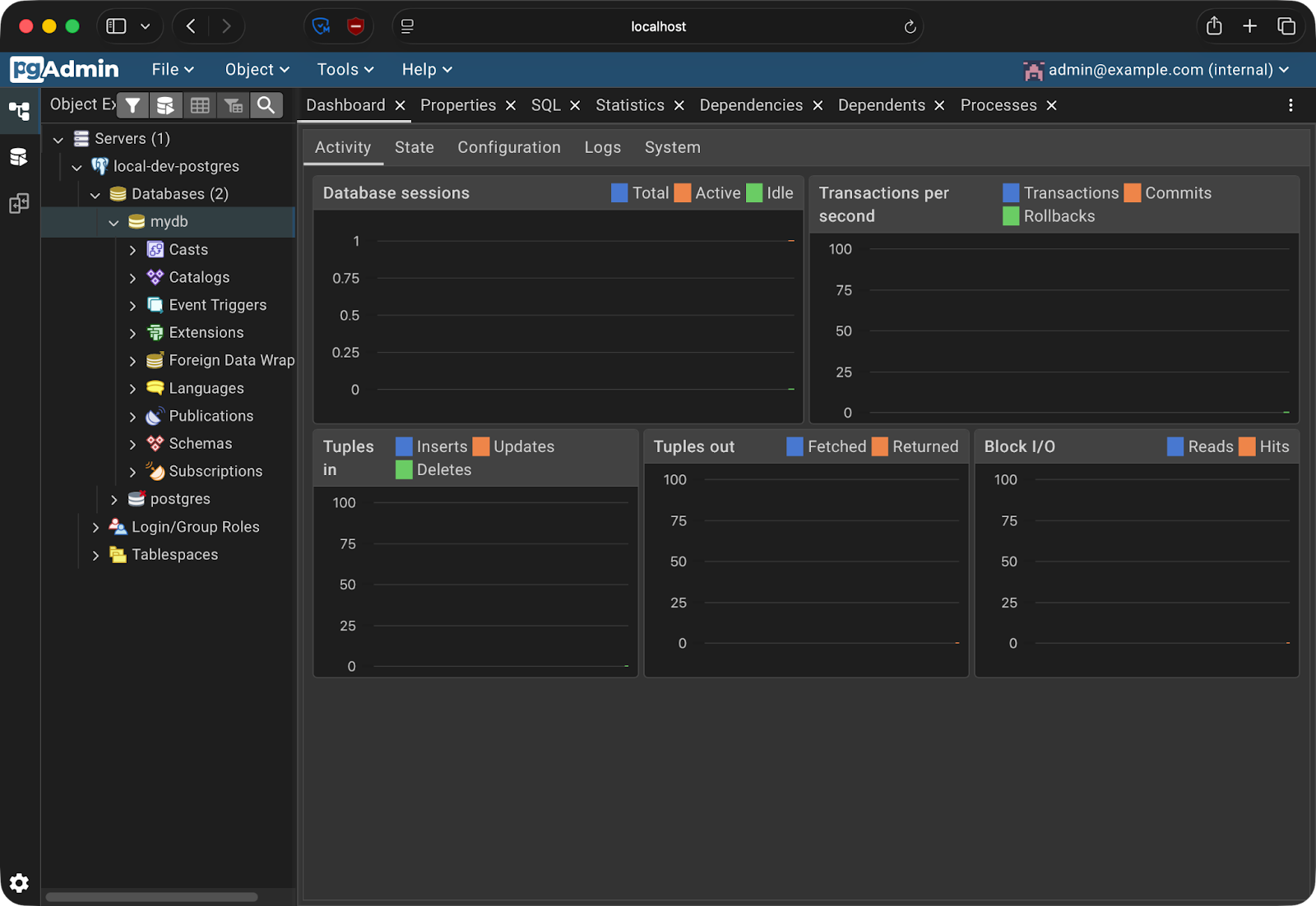Toggle the Commits series legend entry
Screen dimensions: 1316x906
pos(1168,193)
